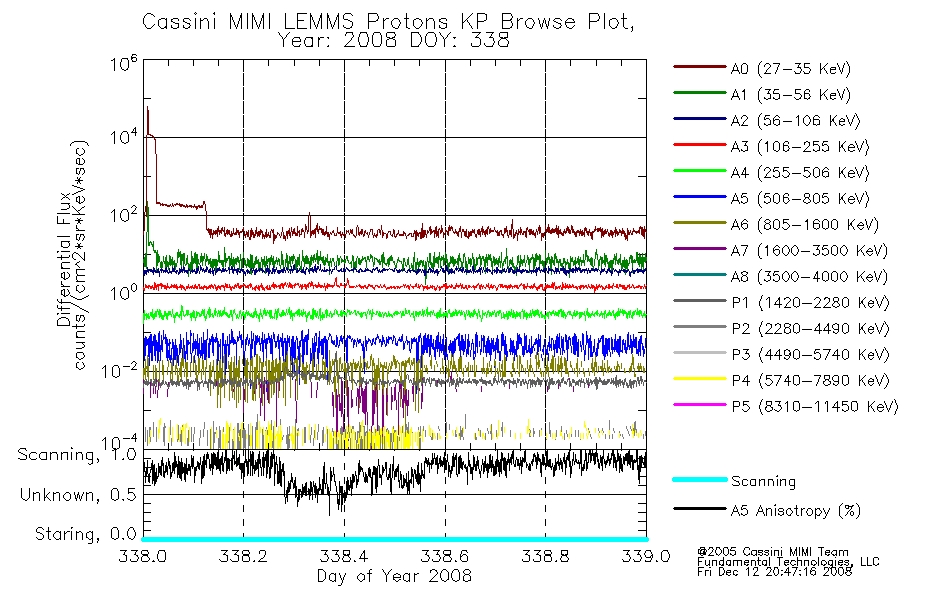Screen dimensions: 950x600
Task: Click the A3 (106-255 KeV) red legend line
Action: [x=699, y=145]
